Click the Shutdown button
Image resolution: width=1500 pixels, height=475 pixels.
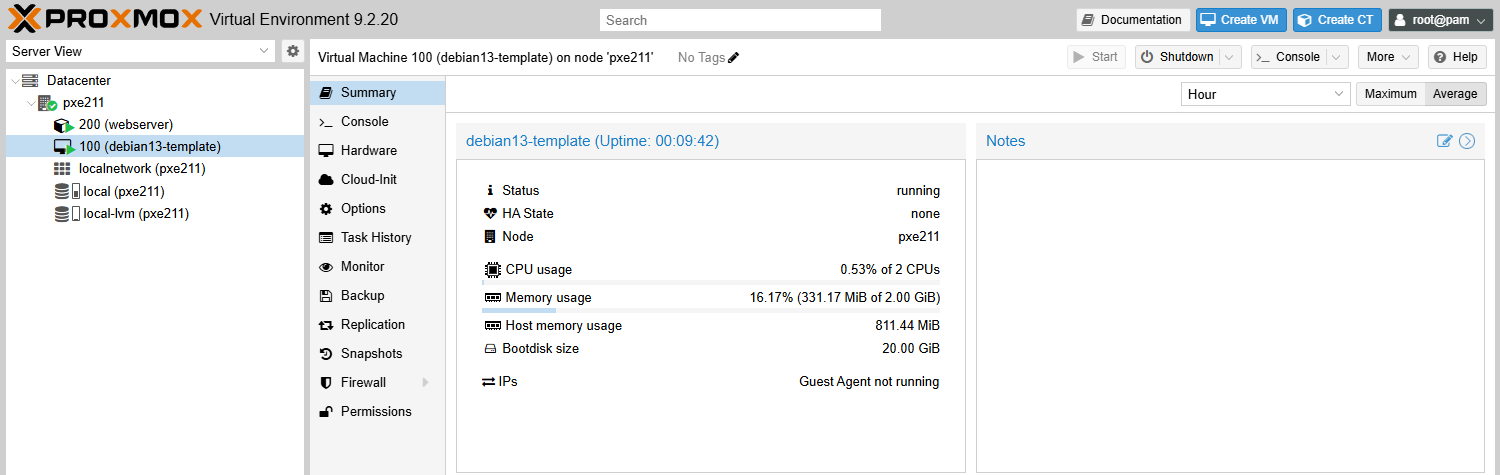point(1178,57)
